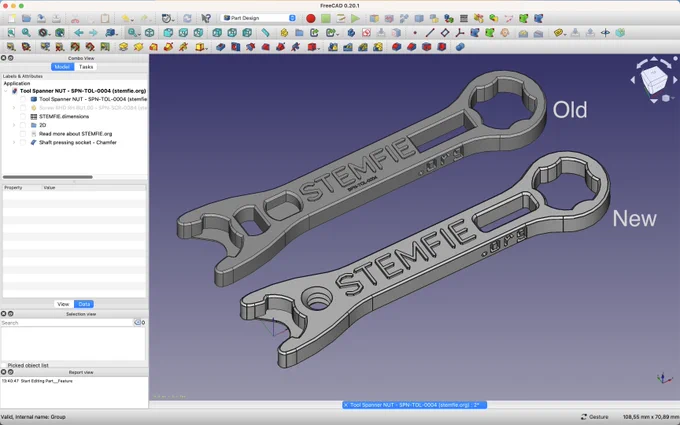Click the Search field in Selection view
The image size is (680, 425).
pos(67,323)
